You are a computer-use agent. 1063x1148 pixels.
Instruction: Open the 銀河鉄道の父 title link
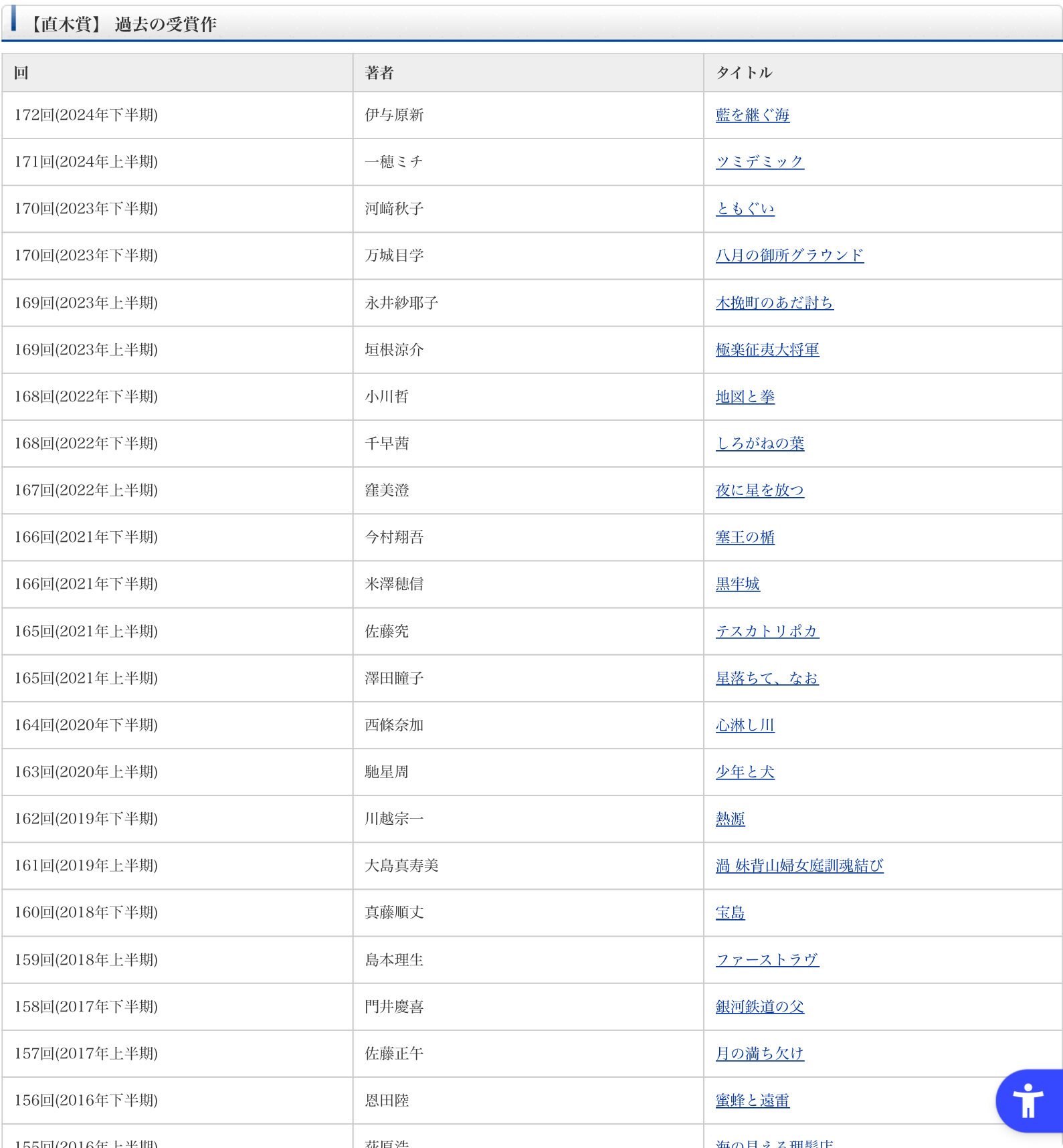[x=760, y=1007]
